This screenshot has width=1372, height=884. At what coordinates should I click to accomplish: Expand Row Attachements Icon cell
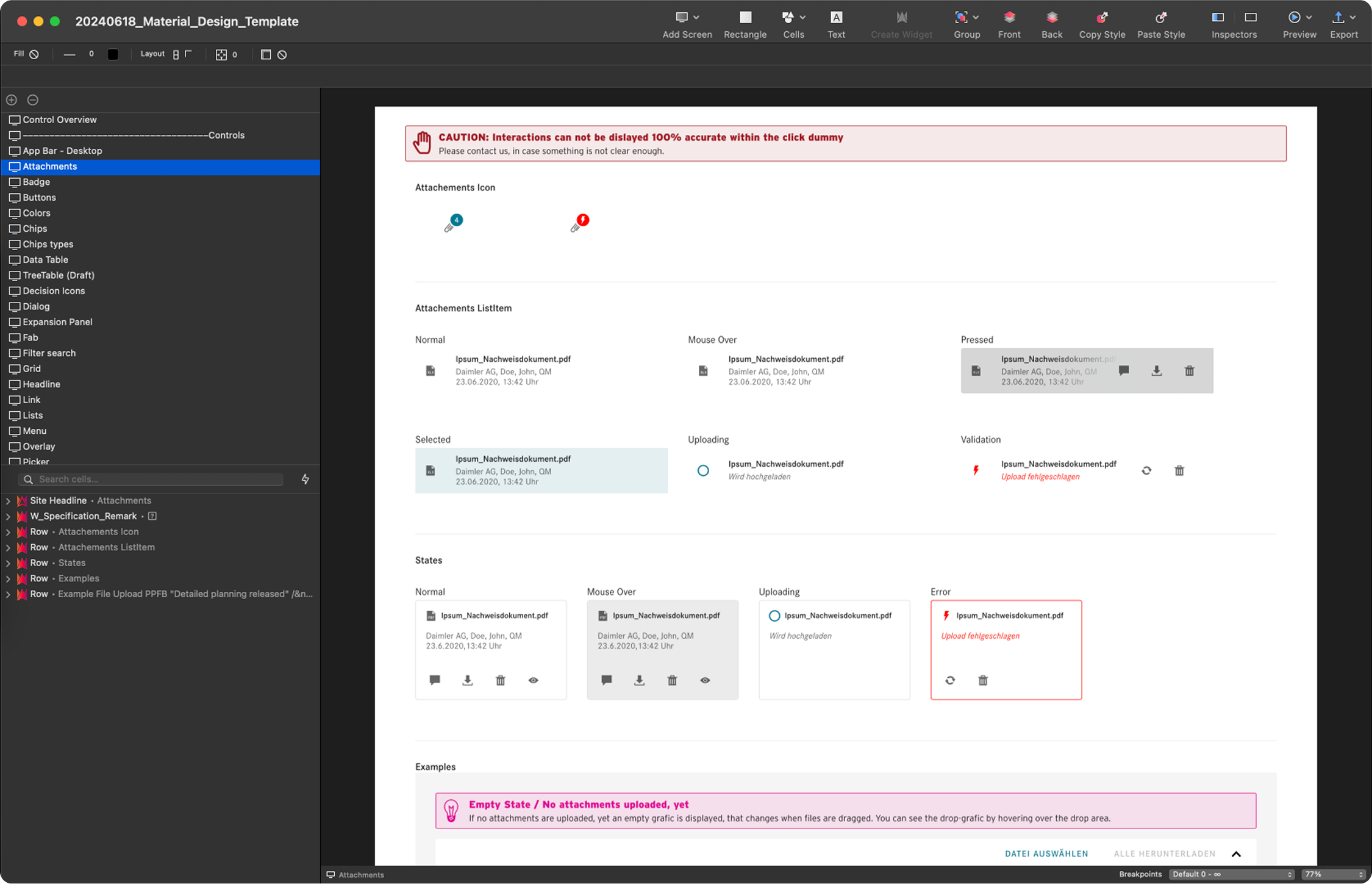[x=8, y=532]
